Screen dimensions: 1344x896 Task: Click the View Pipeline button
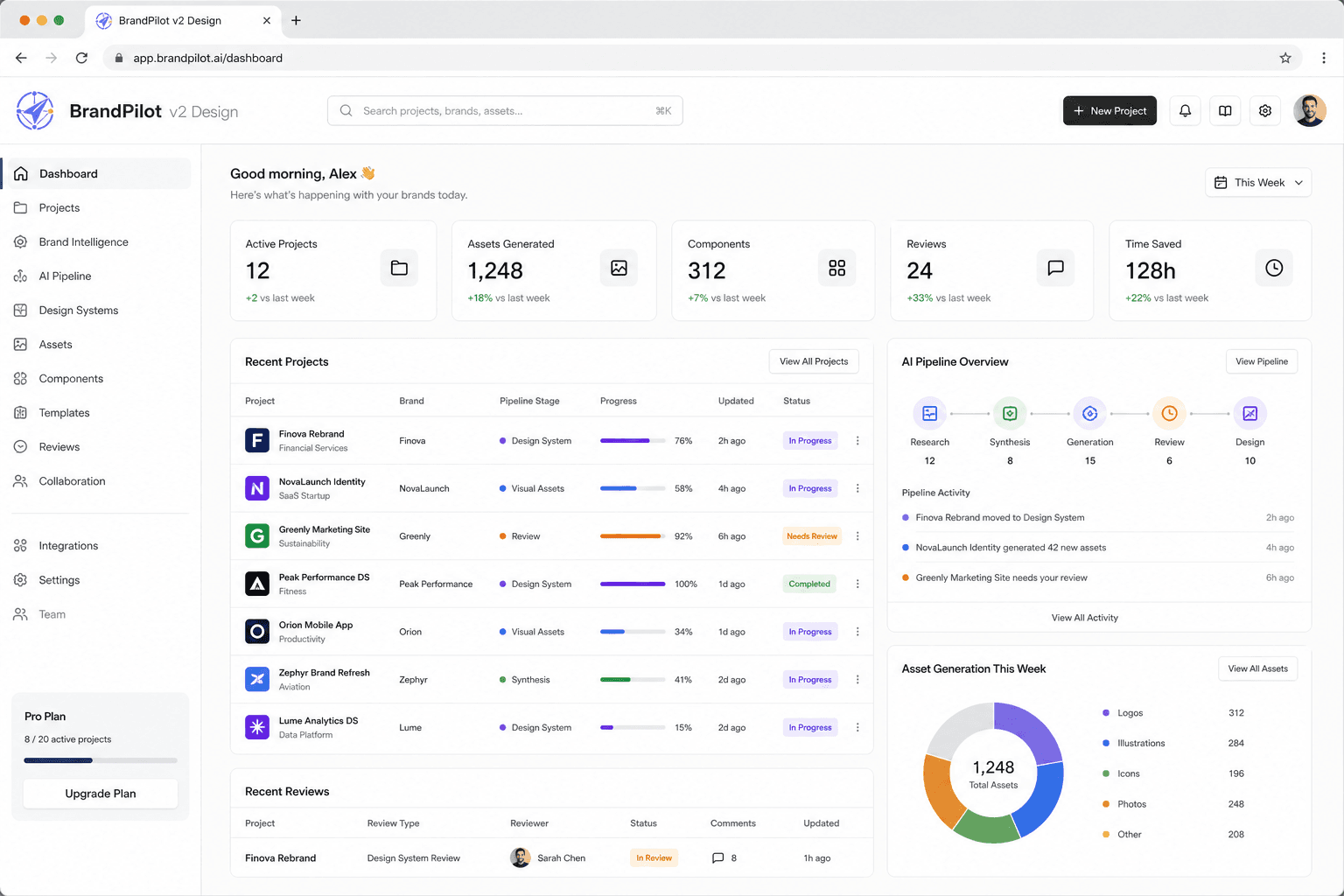pyautogui.click(x=1262, y=361)
